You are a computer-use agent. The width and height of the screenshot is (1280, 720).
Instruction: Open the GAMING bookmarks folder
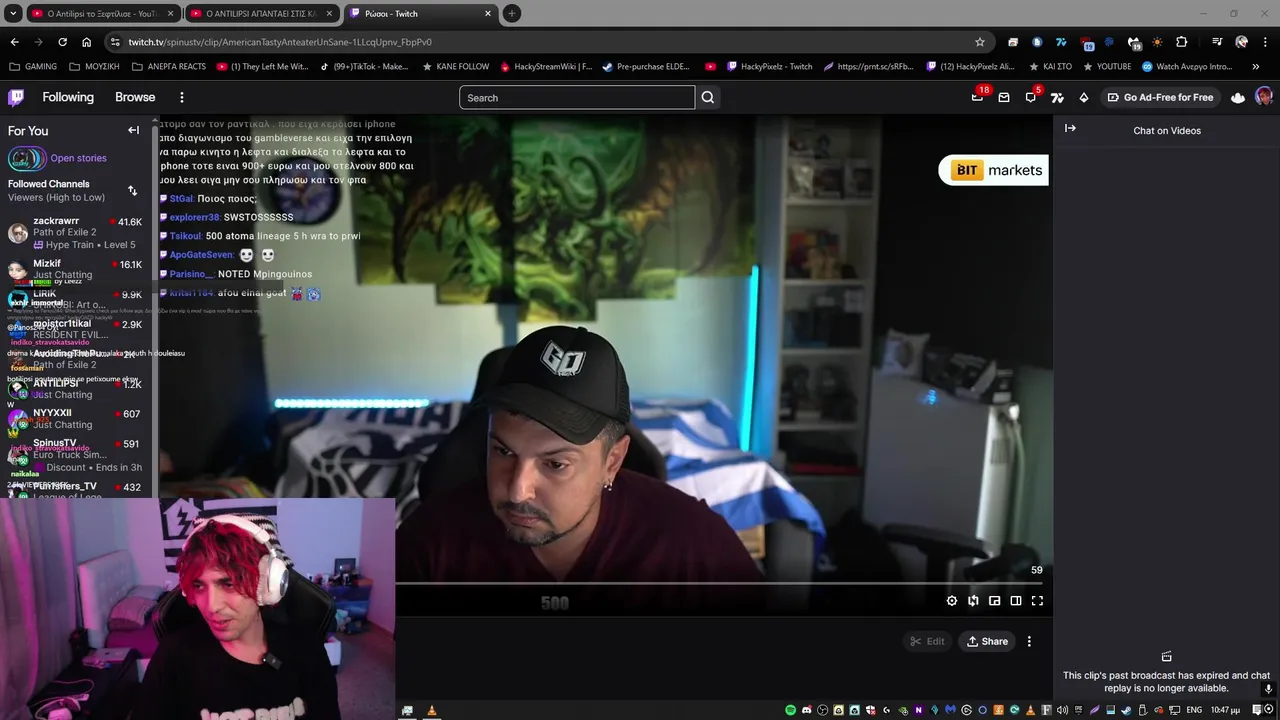coord(33,67)
